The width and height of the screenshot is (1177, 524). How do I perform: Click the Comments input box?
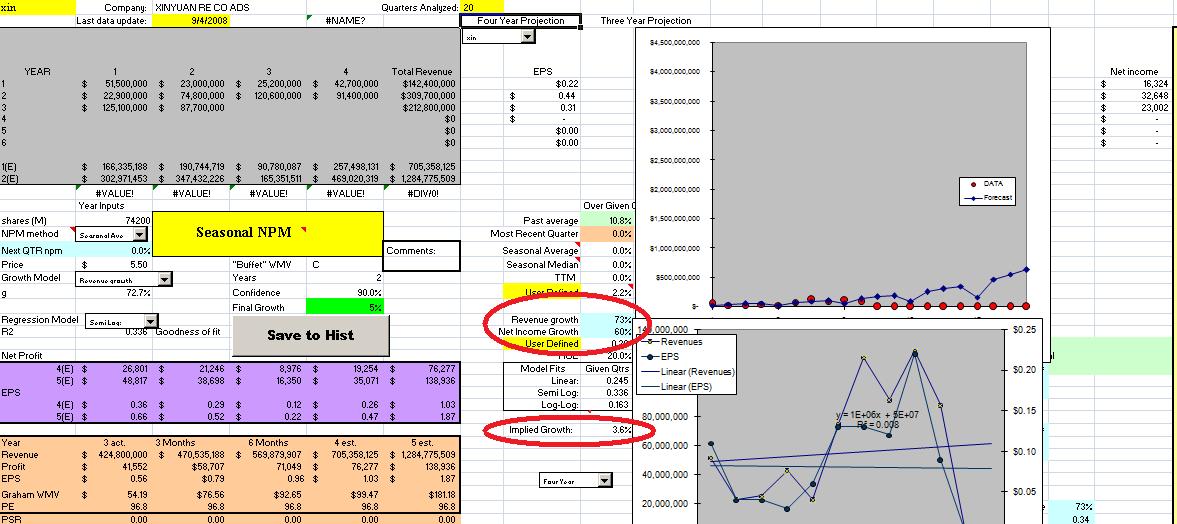(x=422, y=256)
